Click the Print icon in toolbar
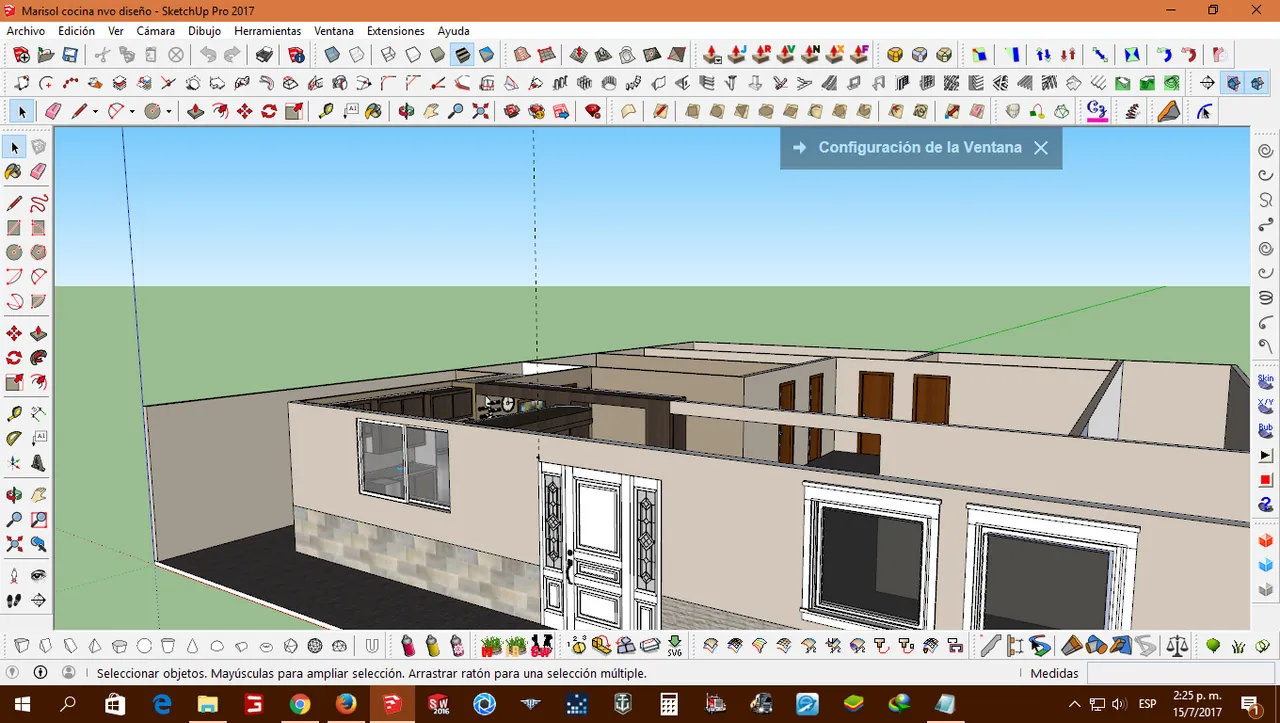 point(264,55)
